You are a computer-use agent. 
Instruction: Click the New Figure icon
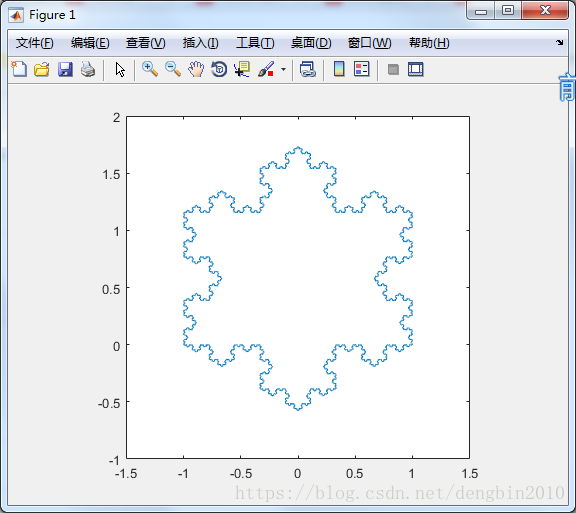click(19, 69)
